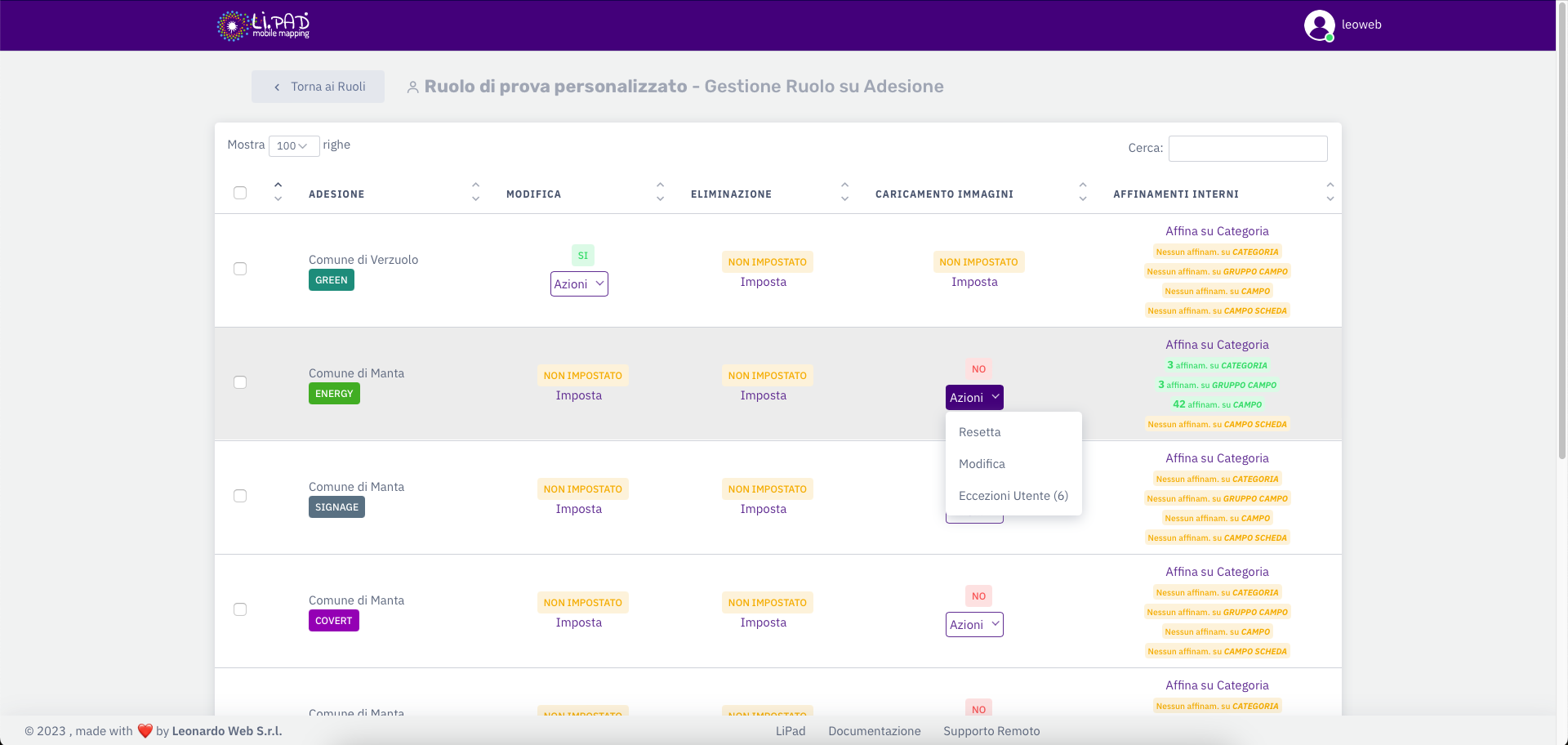Check the Comune di Manta ENERGY row
Viewport: 1568px width, 745px height.
coord(240,382)
